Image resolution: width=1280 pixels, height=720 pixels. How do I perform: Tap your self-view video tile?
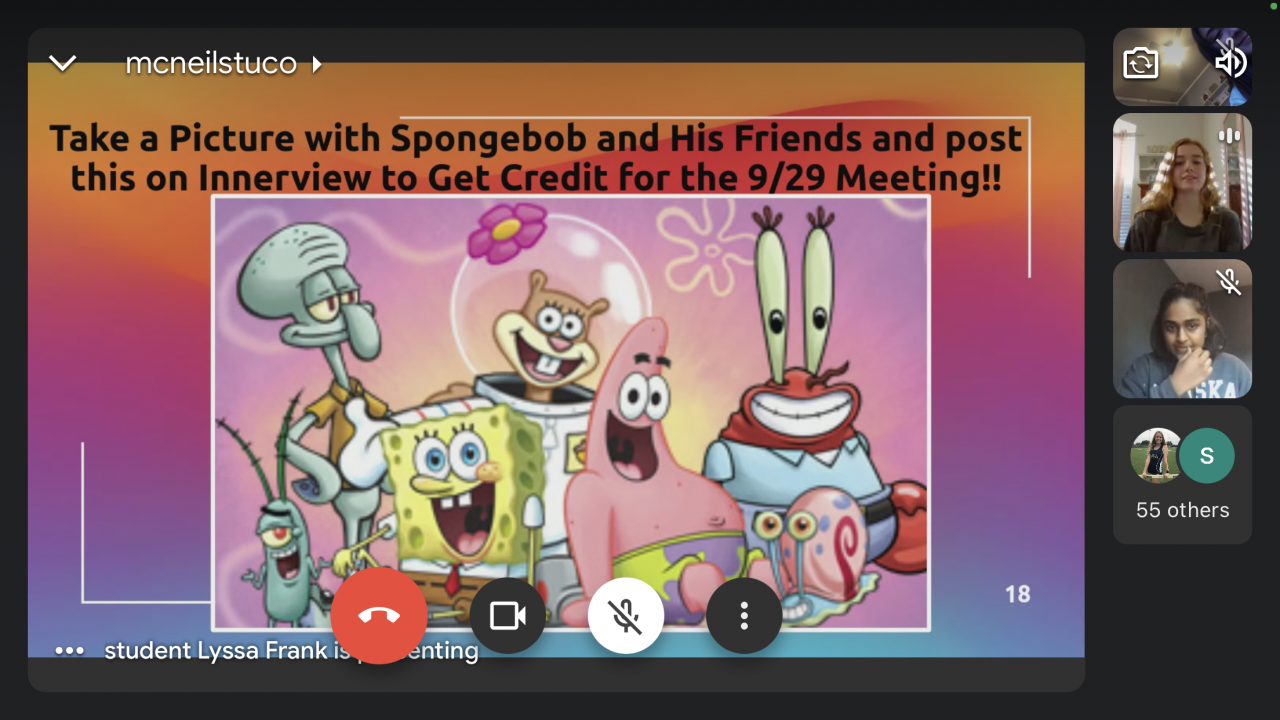[x=1182, y=67]
